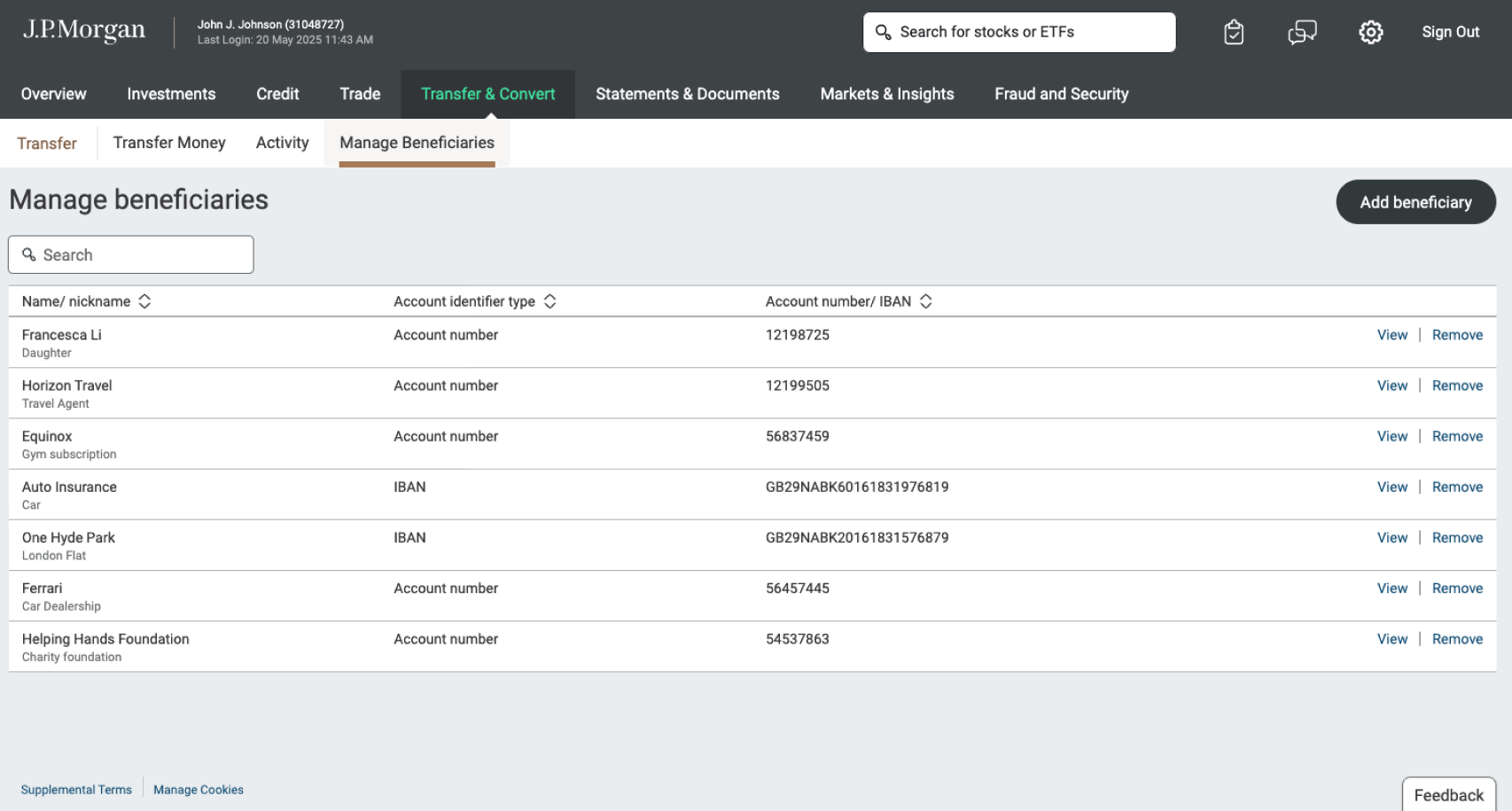View the Horizon Travel beneficiary

1392,386
